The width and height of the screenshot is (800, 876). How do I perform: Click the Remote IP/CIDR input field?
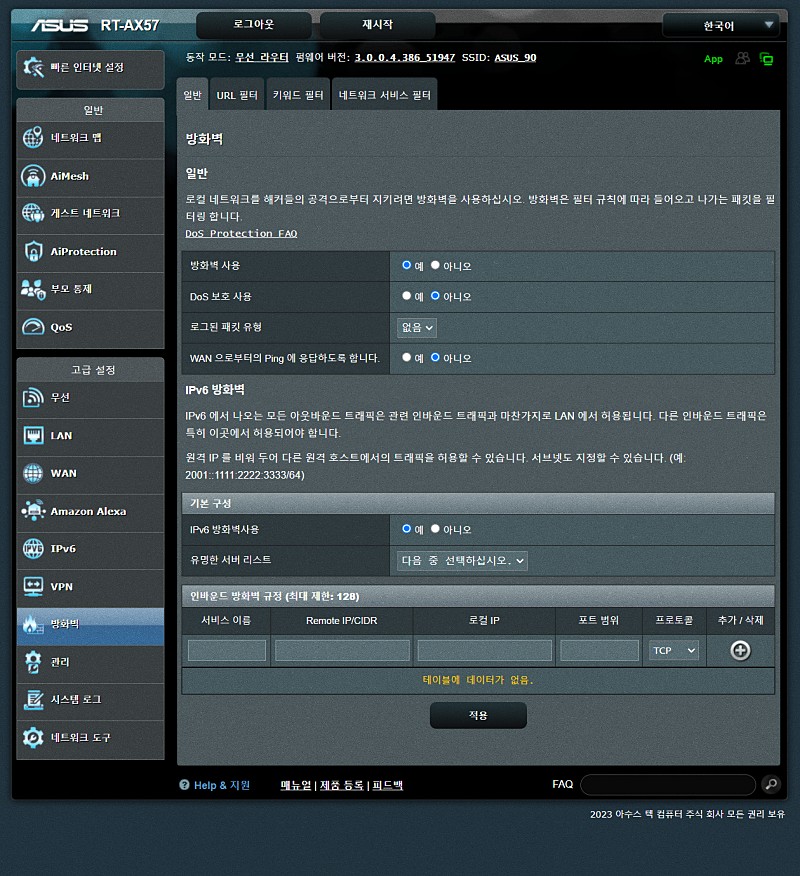pos(342,650)
